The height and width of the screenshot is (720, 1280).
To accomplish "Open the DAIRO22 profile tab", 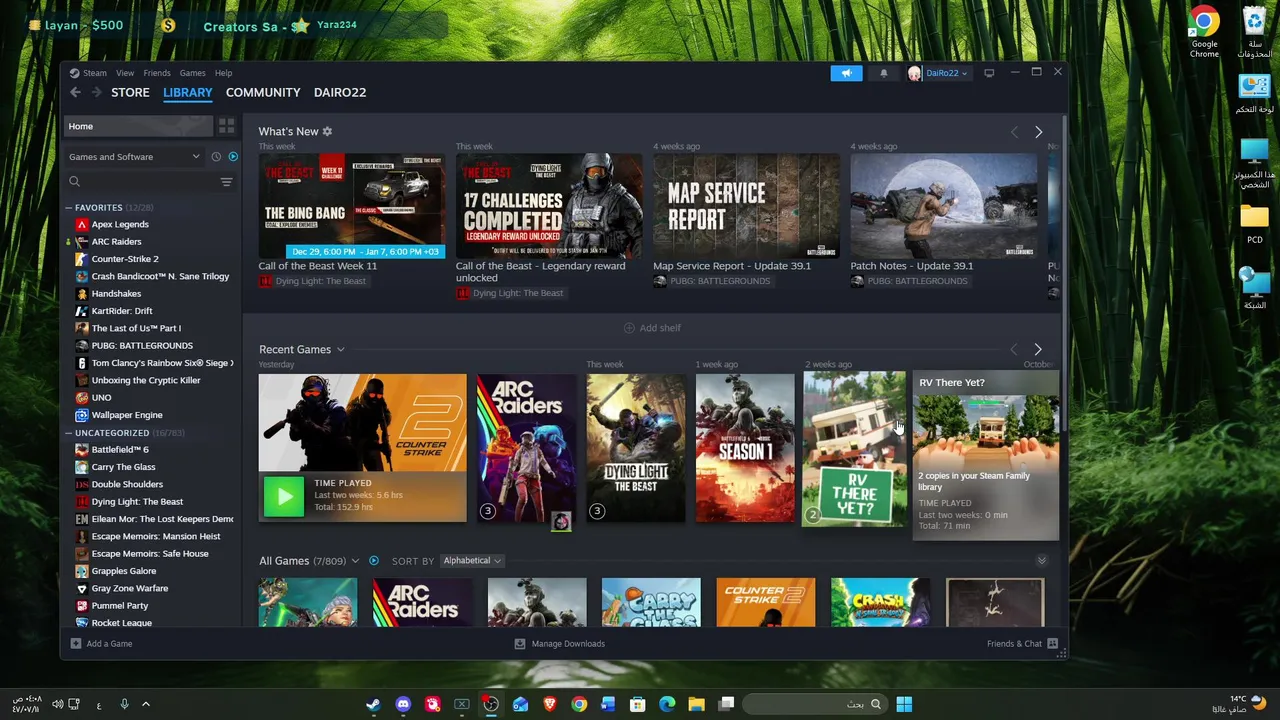I will pyautogui.click(x=340, y=92).
